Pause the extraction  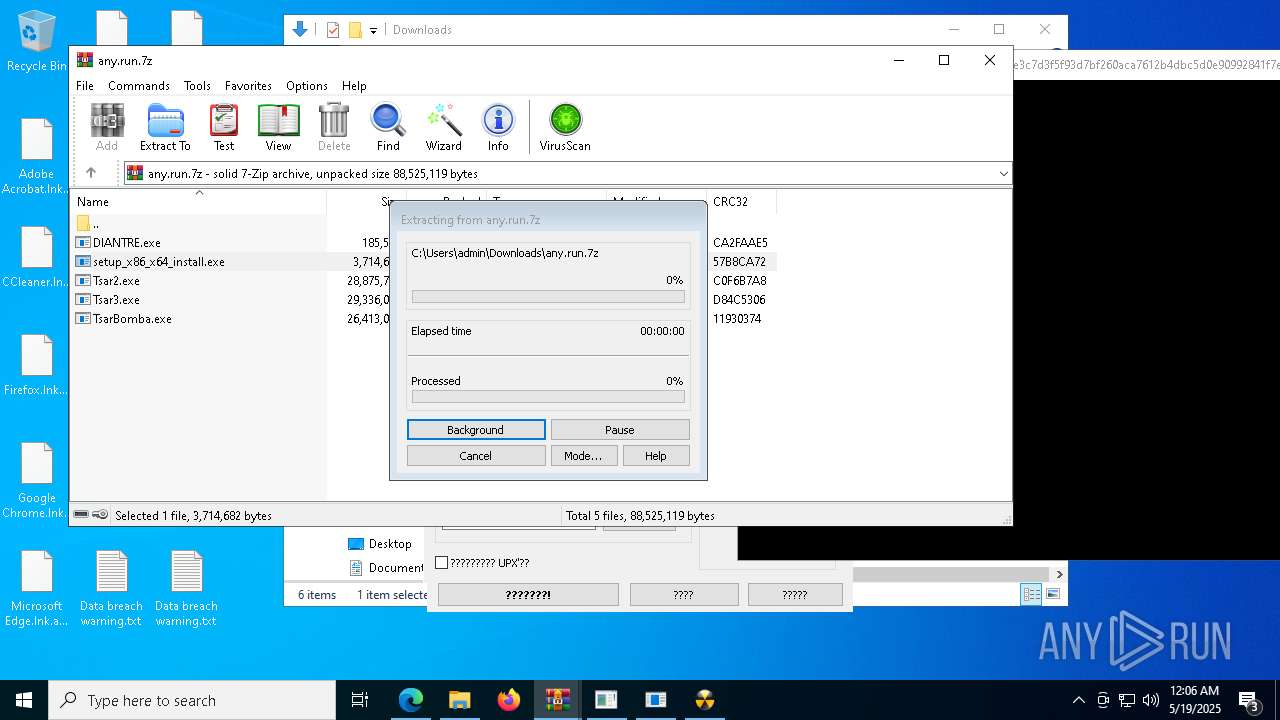click(x=620, y=430)
